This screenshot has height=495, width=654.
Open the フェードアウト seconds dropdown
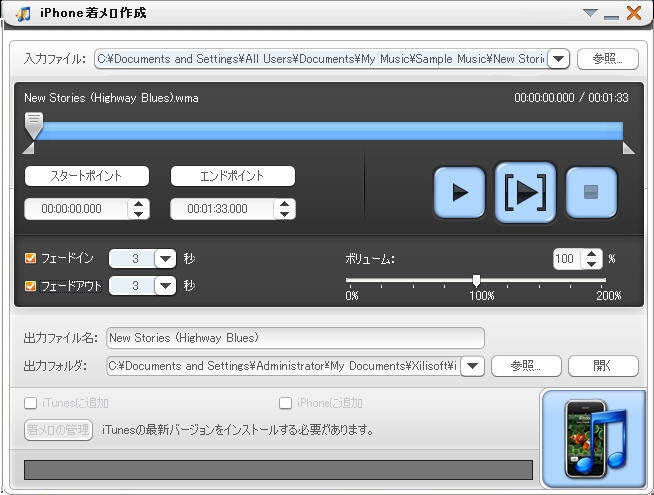click(x=165, y=286)
